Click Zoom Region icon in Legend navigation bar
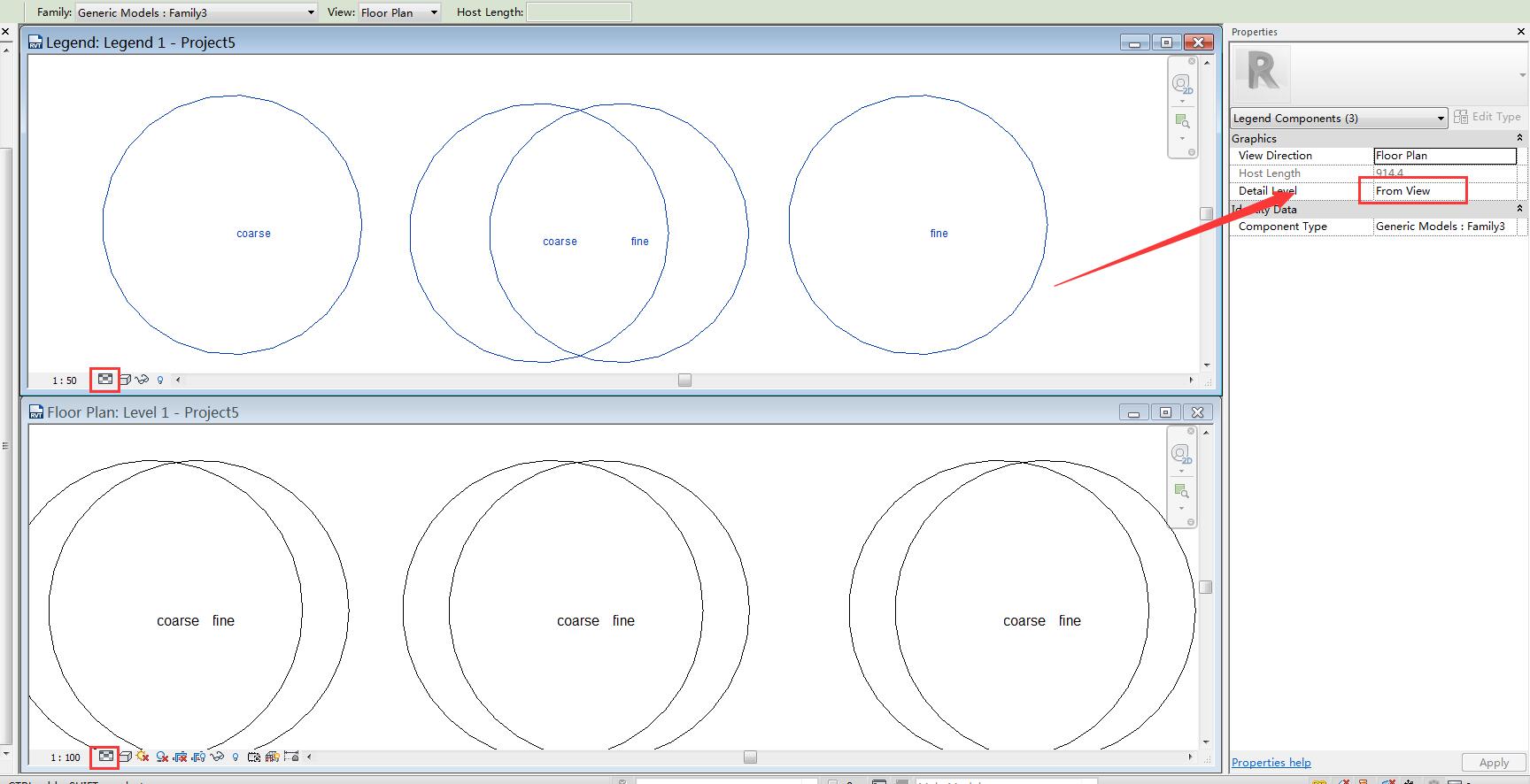 click(1182, 121)
